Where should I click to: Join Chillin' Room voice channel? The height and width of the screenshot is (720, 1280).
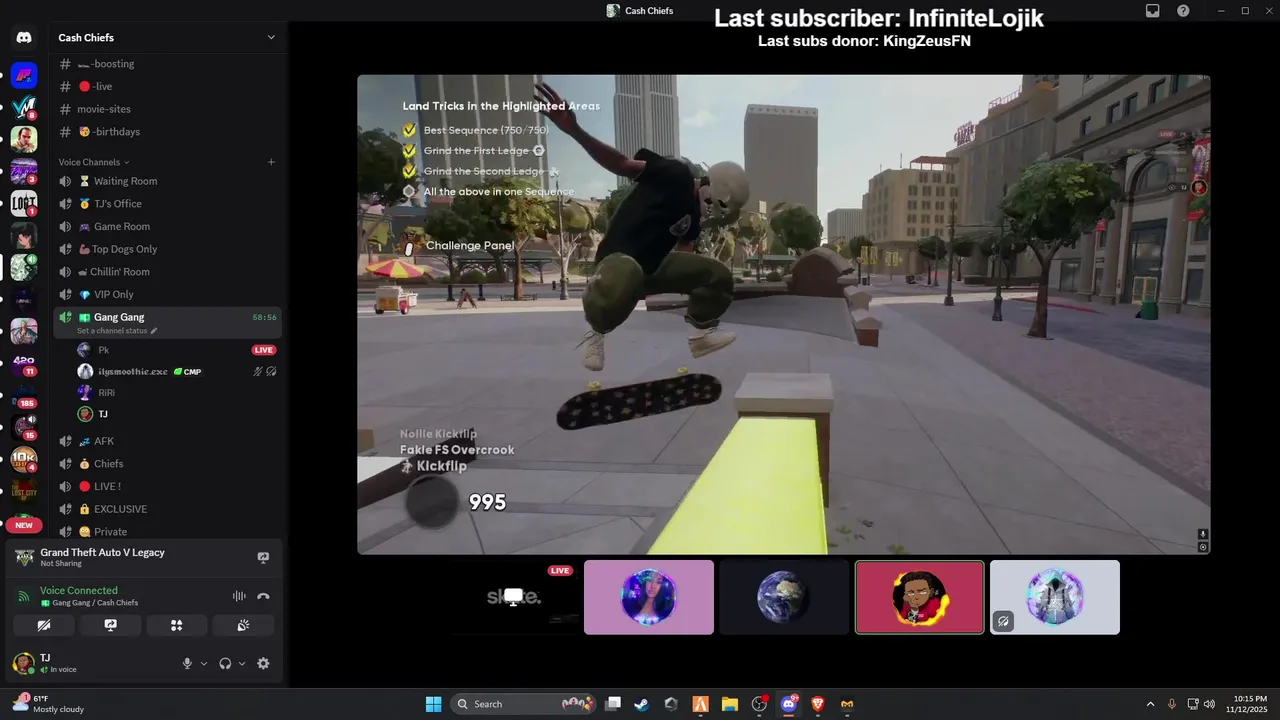[x=167, y=272]
